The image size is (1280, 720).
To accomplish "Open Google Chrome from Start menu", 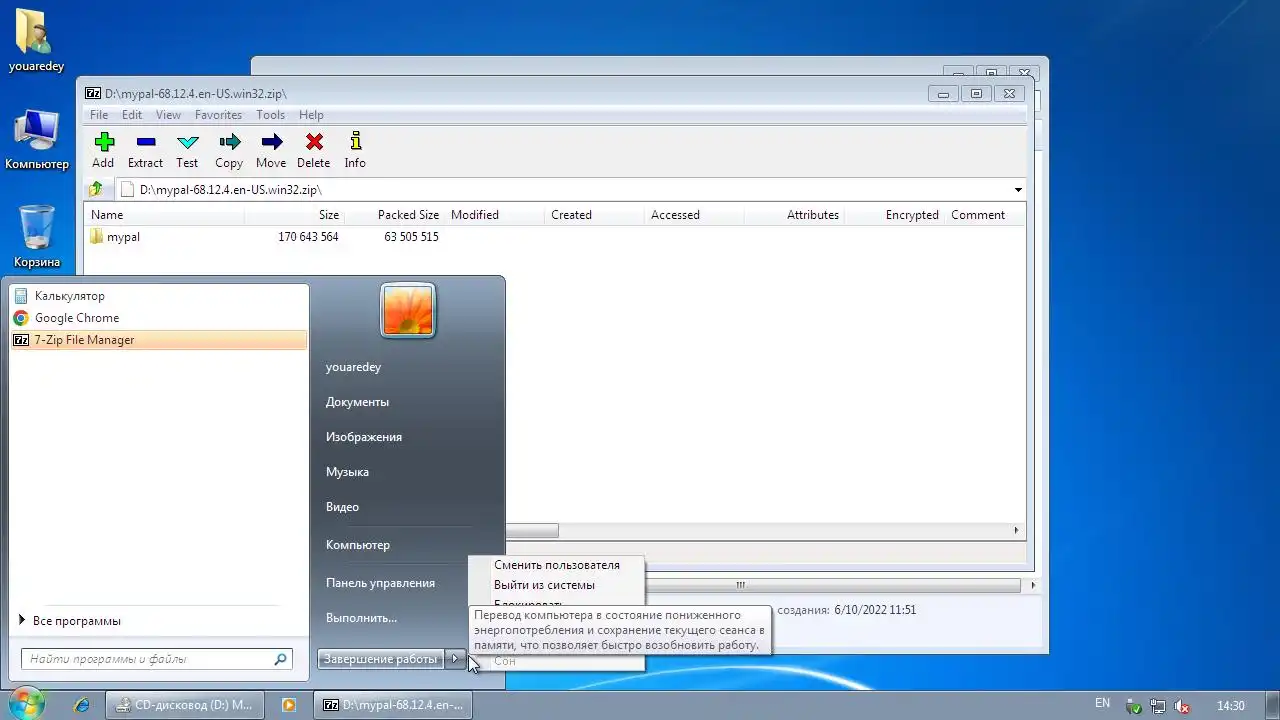I will (x=159, y=318).
